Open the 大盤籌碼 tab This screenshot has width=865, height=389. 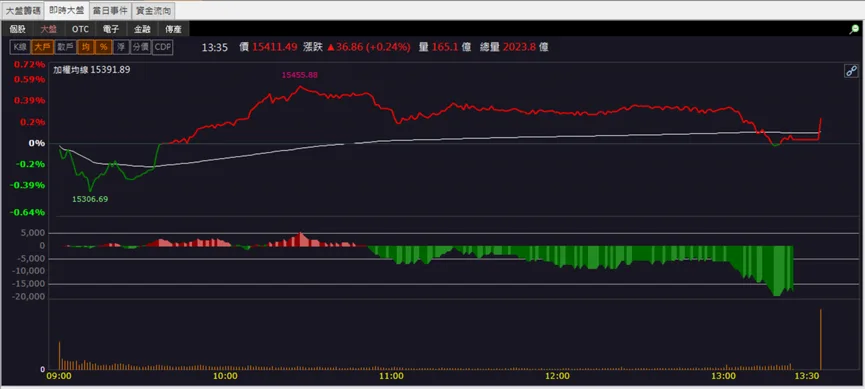(x=23, y=10)
